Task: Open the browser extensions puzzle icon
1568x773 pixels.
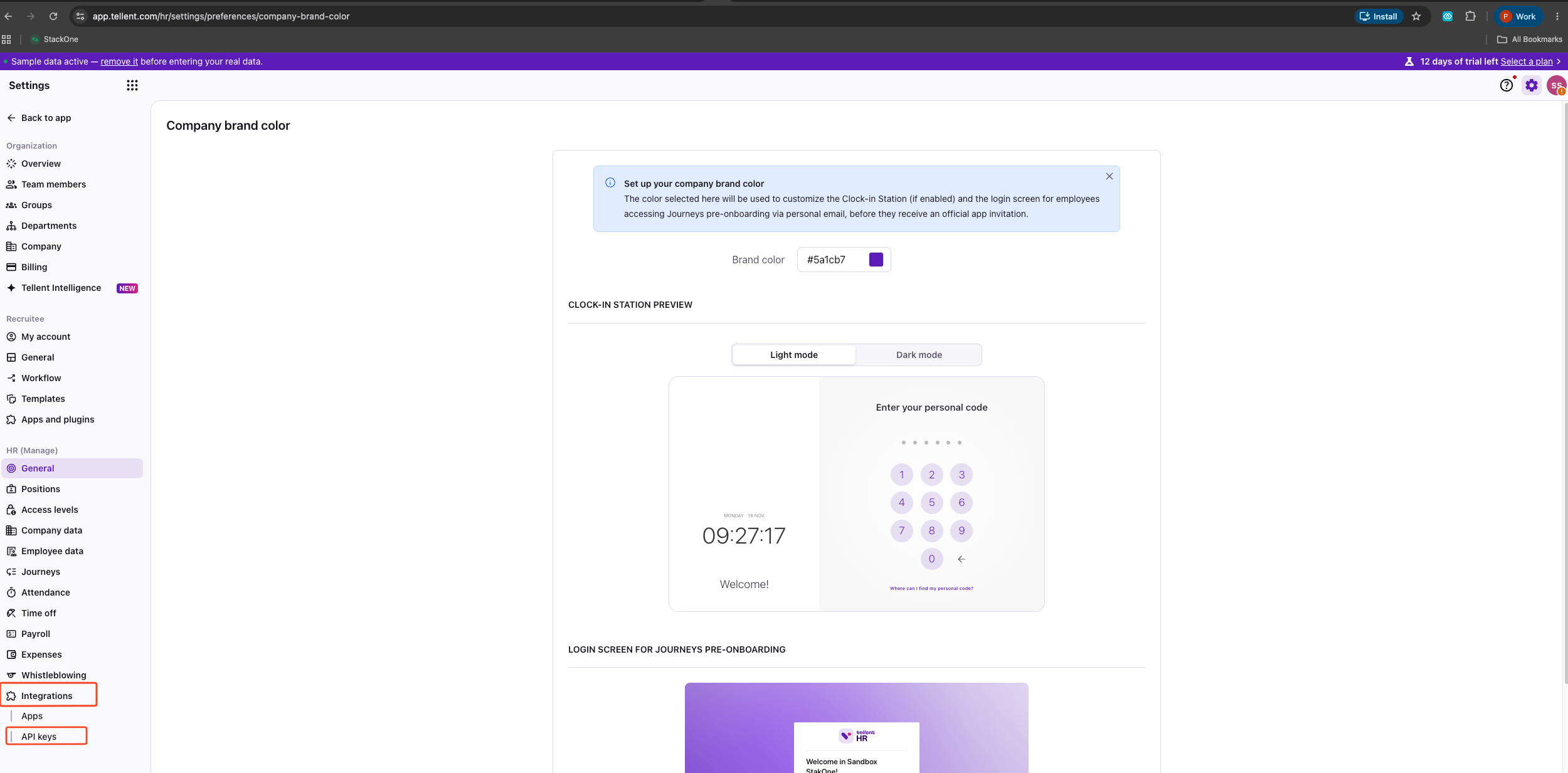Action: [x=1470, y=16]
